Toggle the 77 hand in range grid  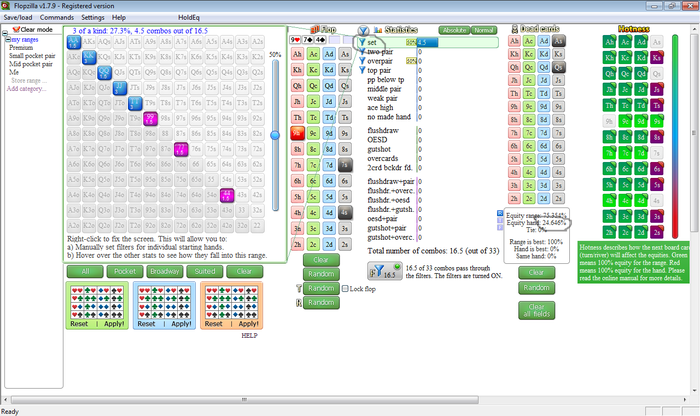[181, 149]
